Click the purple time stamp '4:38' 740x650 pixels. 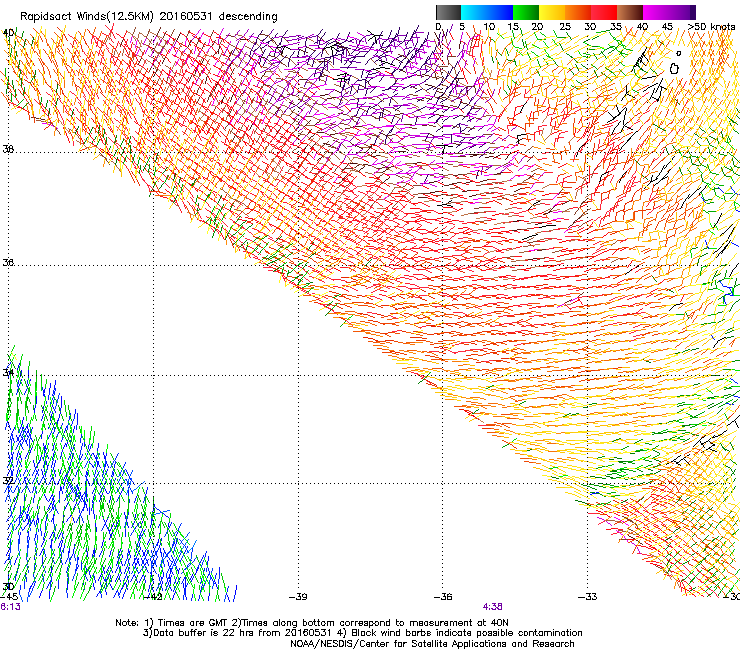click(492, 607)
